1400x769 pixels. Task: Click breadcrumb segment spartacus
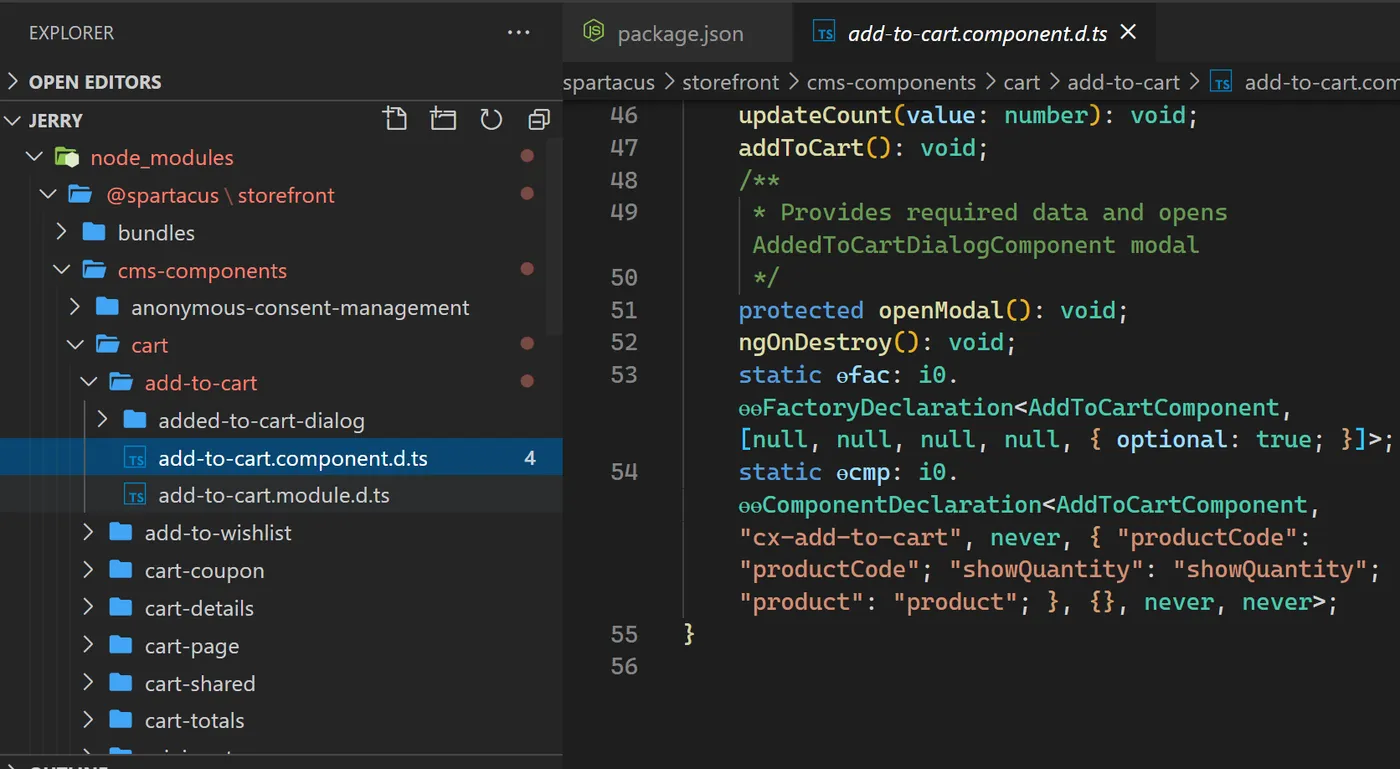609,82
